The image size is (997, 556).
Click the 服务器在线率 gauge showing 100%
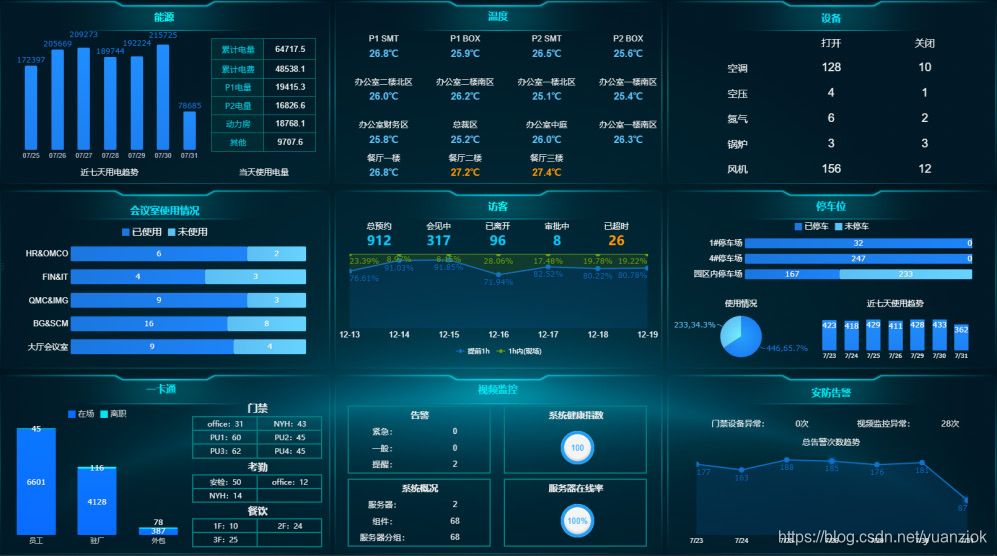tap(577, 521)
